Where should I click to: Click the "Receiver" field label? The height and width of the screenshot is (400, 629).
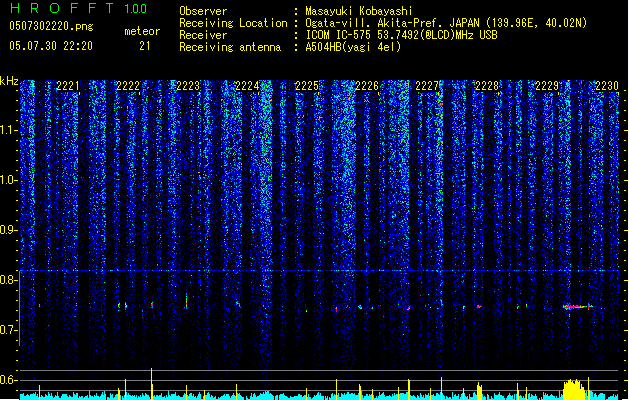tap(203, 35)
